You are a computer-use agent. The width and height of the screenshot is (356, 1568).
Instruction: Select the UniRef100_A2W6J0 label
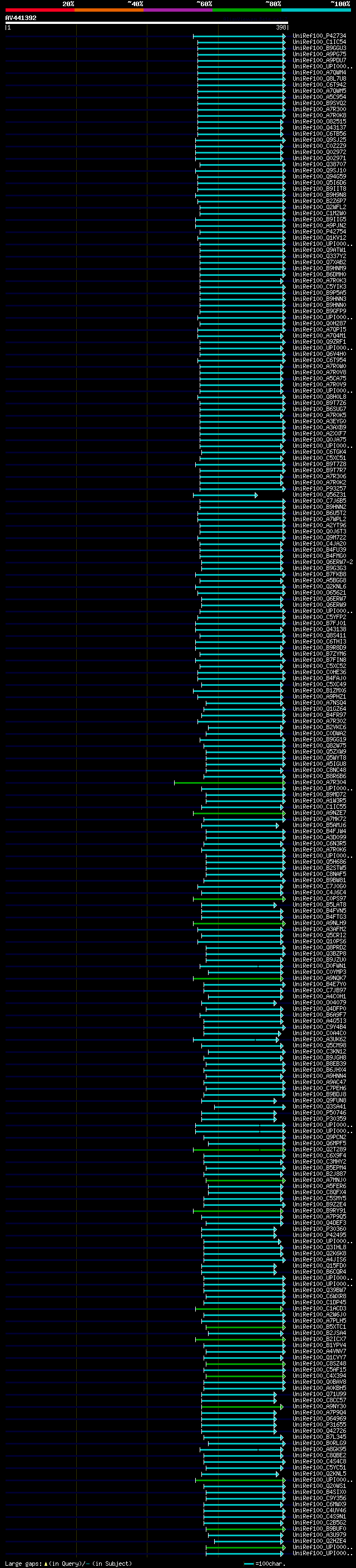point(319,1315)
